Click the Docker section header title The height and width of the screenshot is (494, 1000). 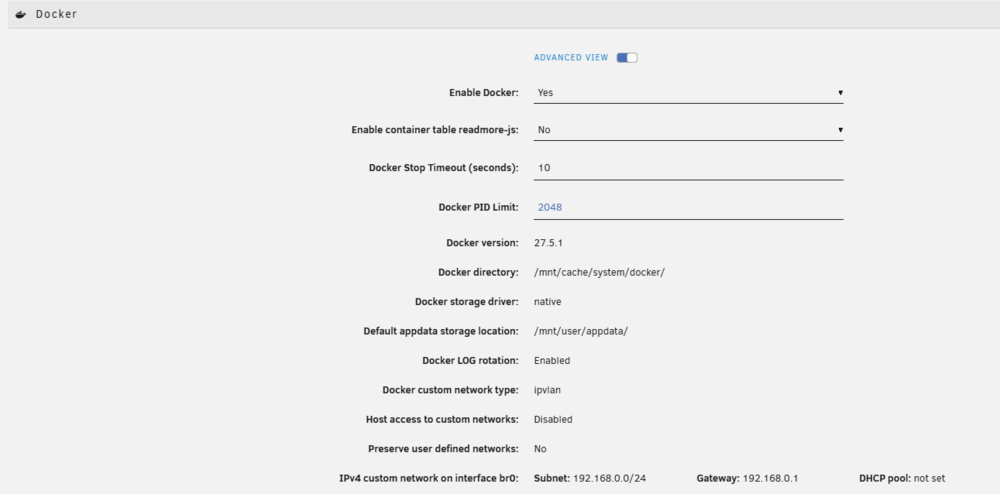pos(56,14)
